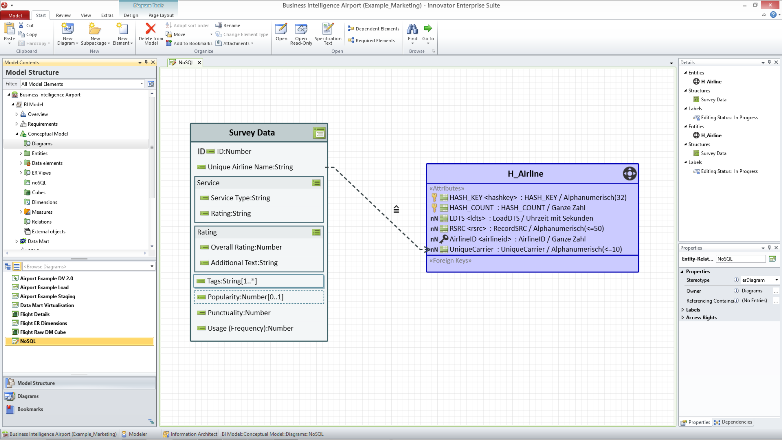The image size is (782, 440).
Task: Click the New Diagram ribbon icon
Action: [x=67, y=30]
